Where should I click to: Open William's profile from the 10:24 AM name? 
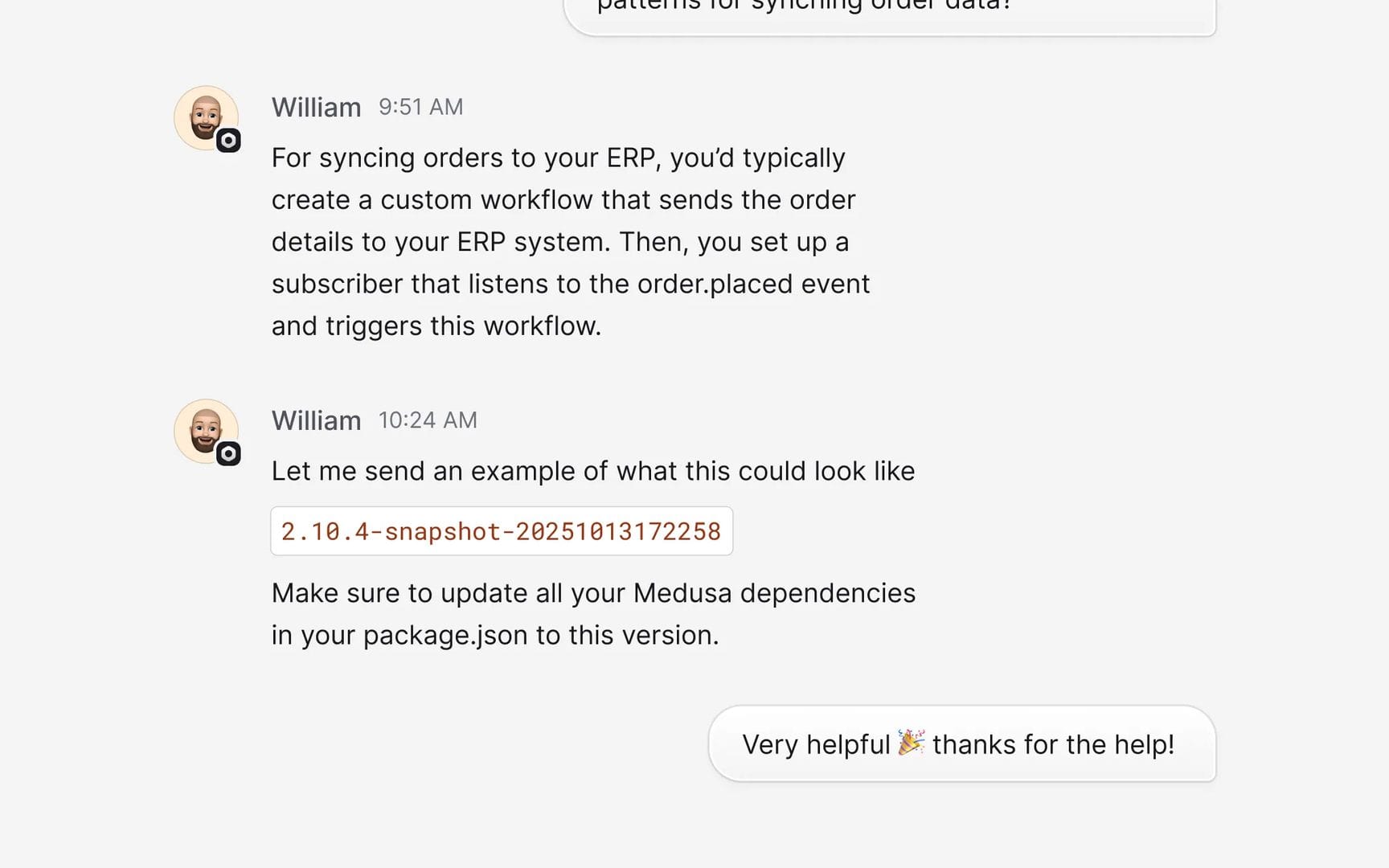316,420
